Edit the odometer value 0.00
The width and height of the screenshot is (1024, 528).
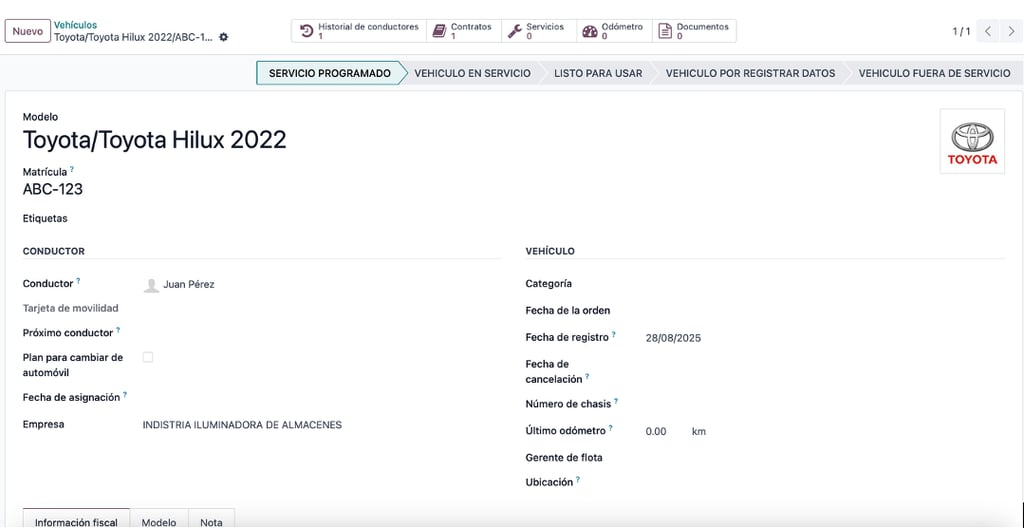pyautogui.click(x=656, y=431)
